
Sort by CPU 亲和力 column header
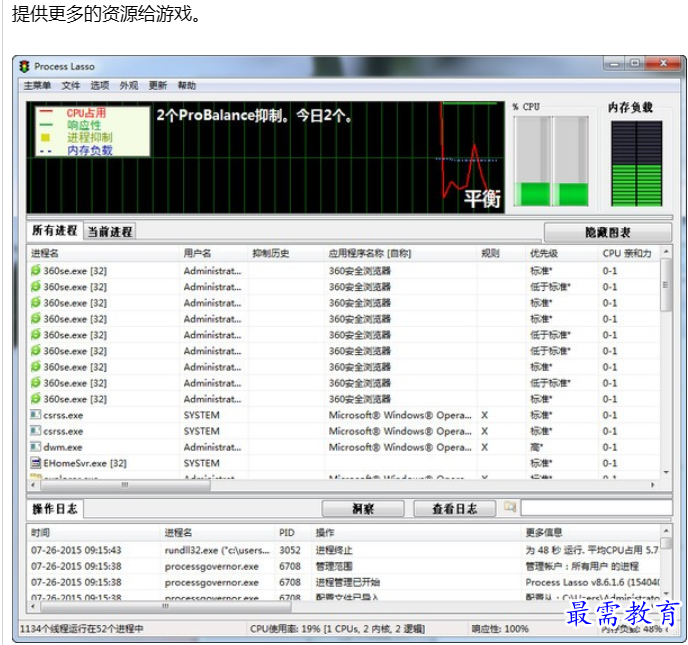coord(628,253)
